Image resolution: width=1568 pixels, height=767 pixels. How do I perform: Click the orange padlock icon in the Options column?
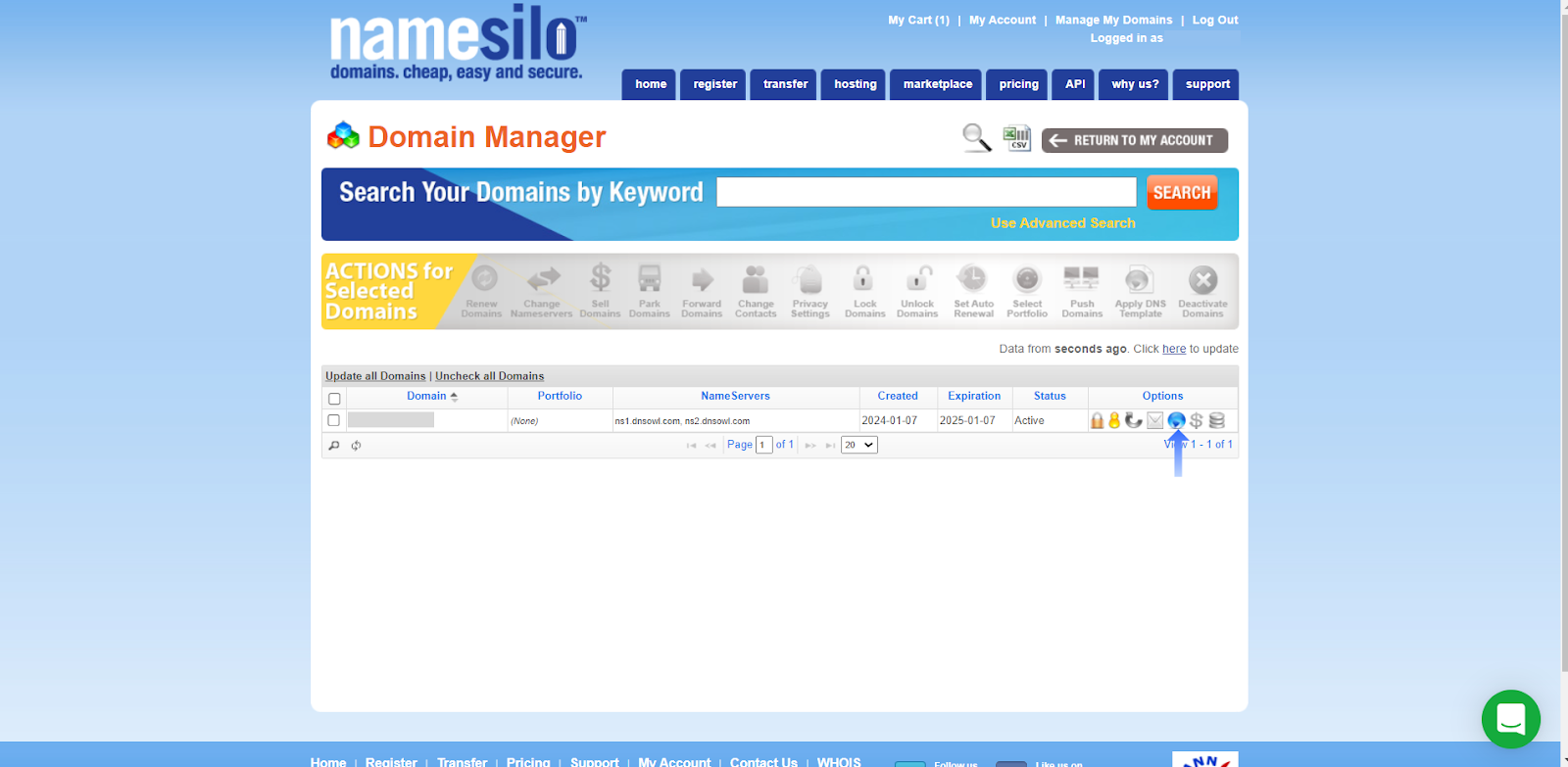pyautogui.click(x=1098, y=420)
